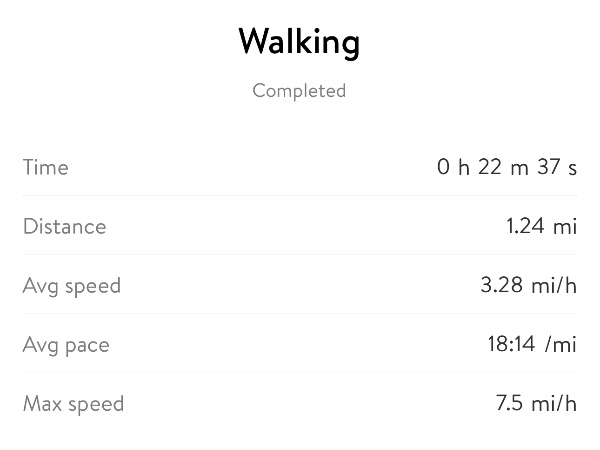Select the Time row label
This screenshot has height=450, width=600.
coord(46,167)
